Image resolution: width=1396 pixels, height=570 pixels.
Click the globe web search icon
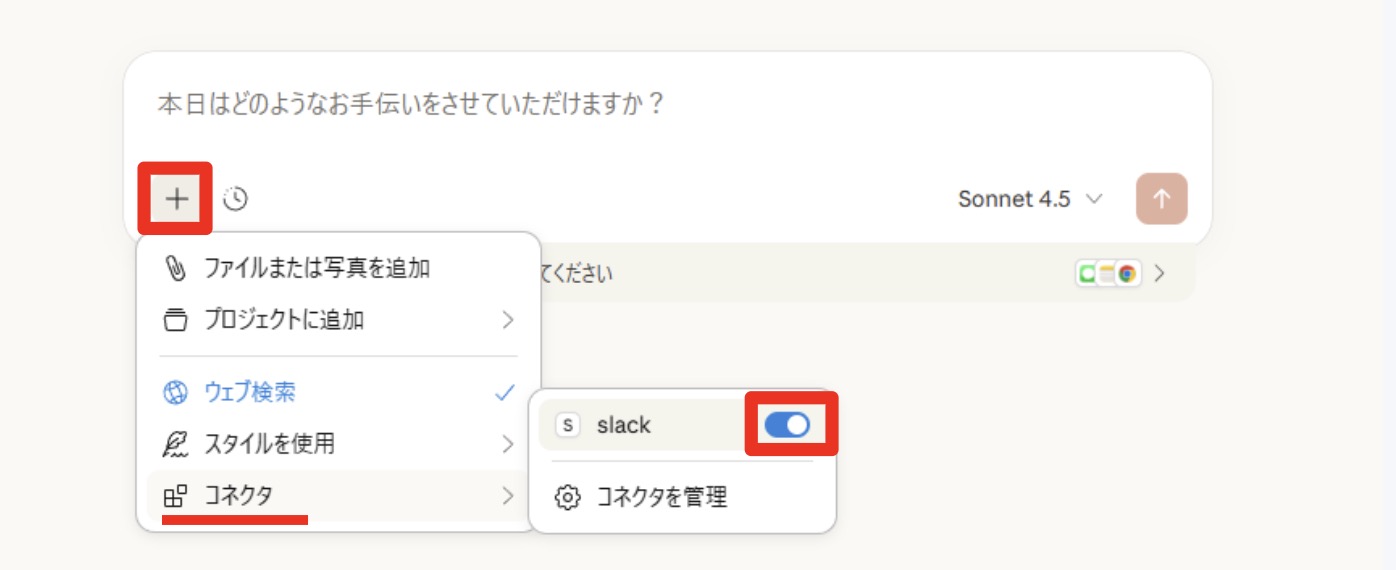coord(175,392)
